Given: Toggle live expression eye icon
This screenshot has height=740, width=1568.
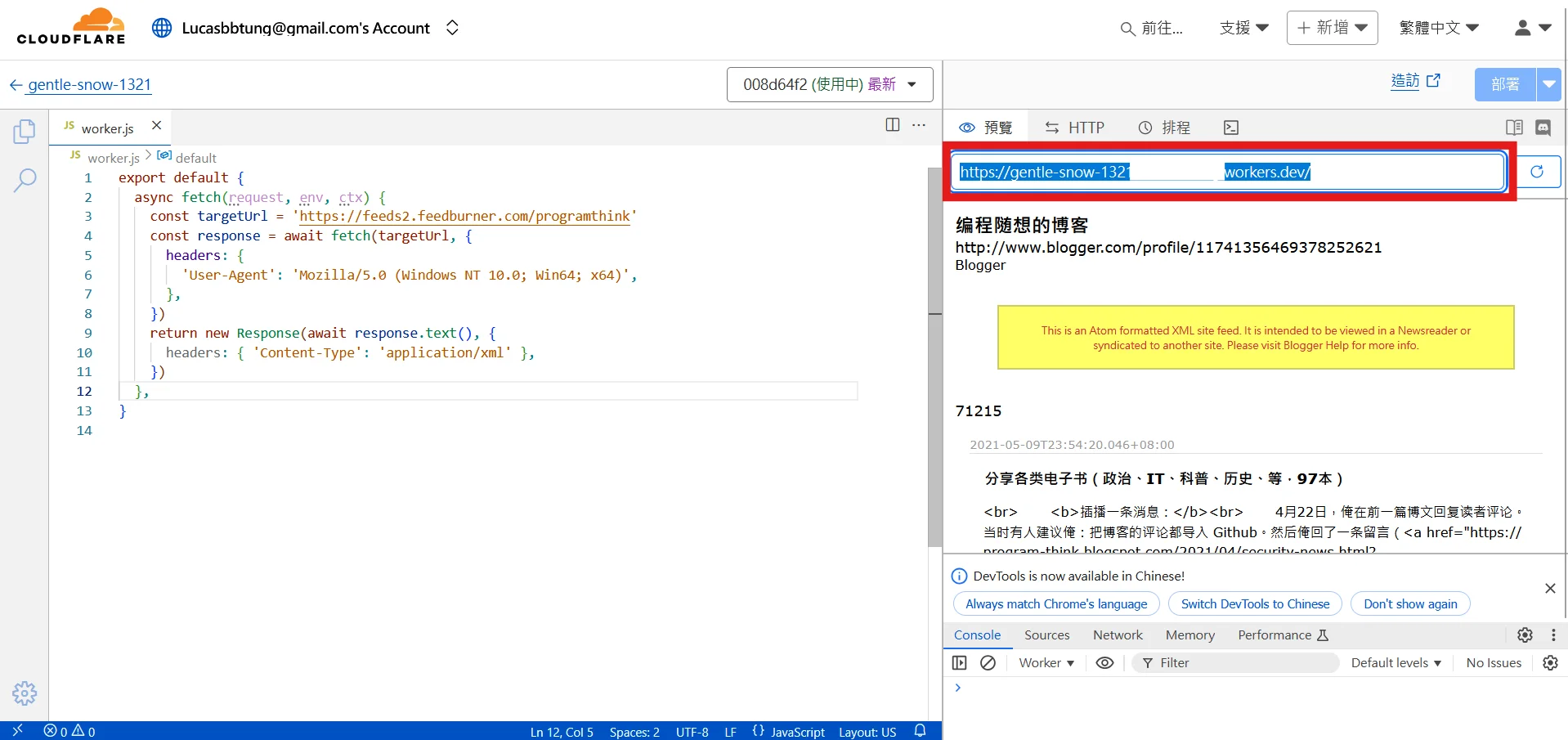Looking at the screenshot, I should [x=1104, y=663].
